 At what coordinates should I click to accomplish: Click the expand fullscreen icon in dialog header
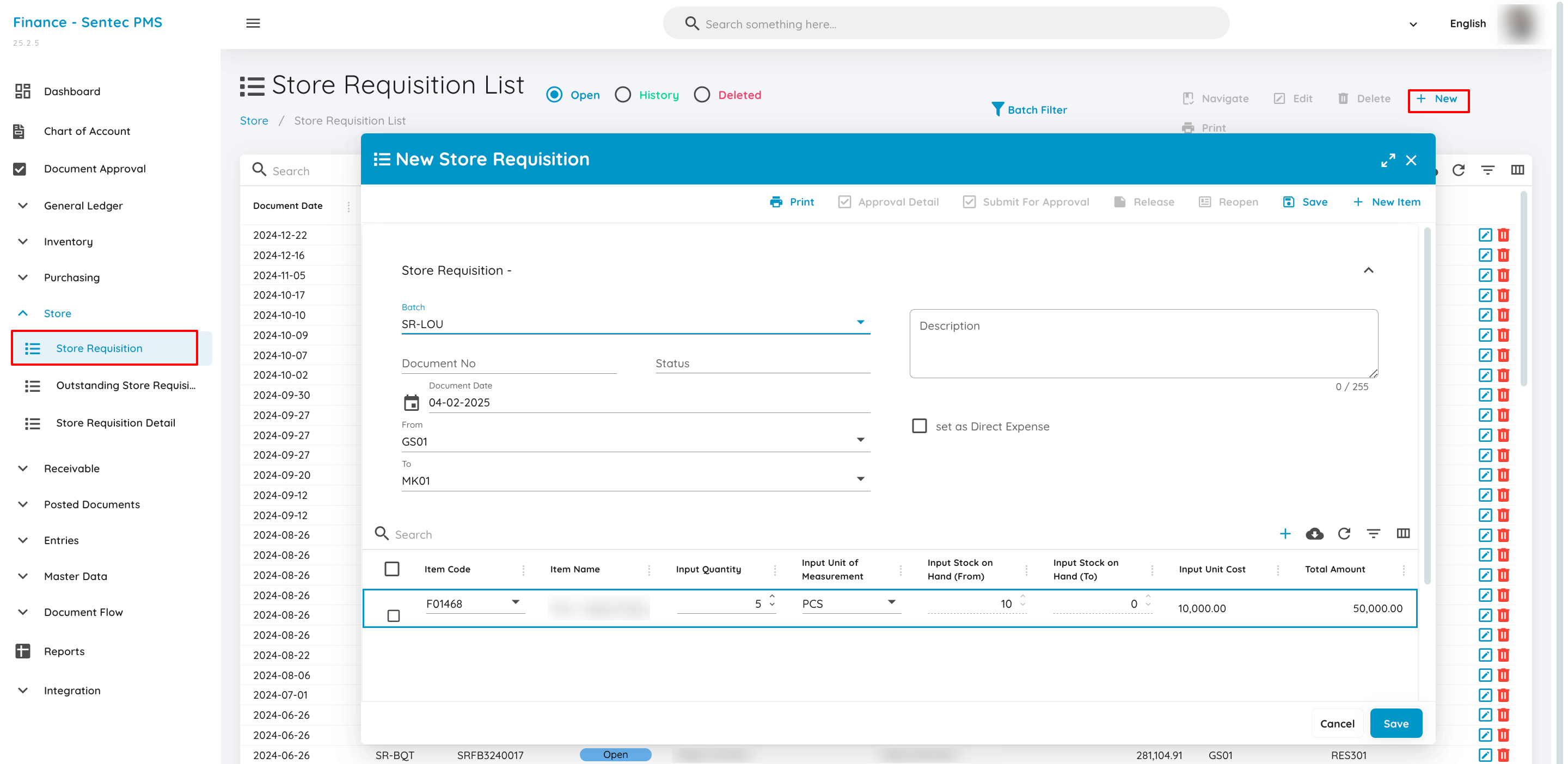1388,160
